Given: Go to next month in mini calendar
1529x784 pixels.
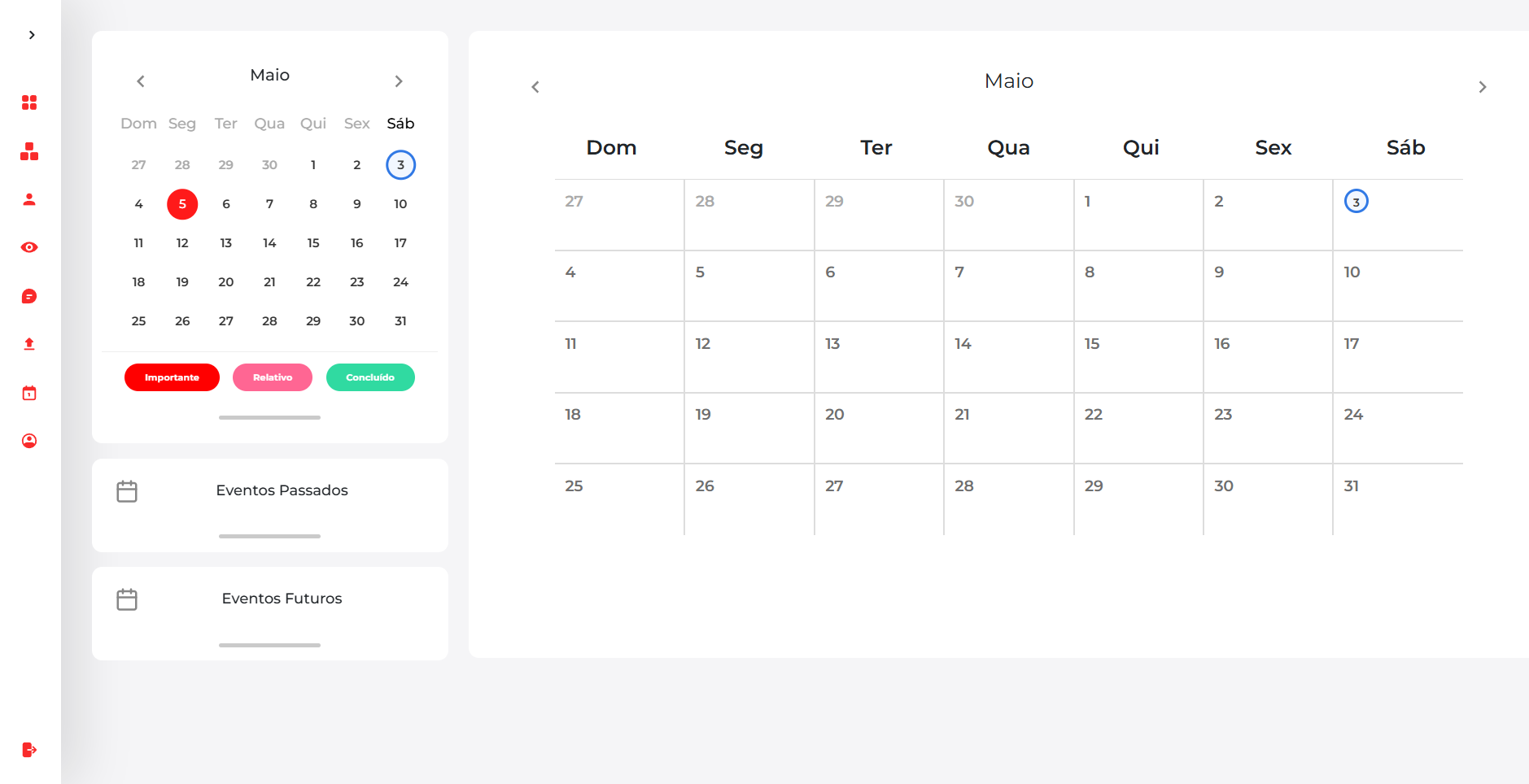Looking at the screenshot, I should pos(399,81).
